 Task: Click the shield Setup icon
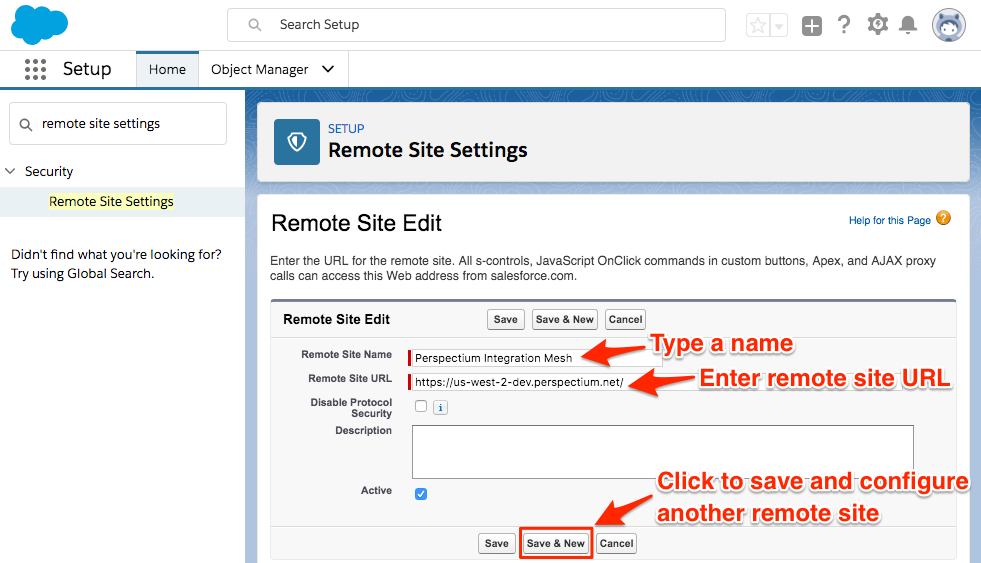297,142
